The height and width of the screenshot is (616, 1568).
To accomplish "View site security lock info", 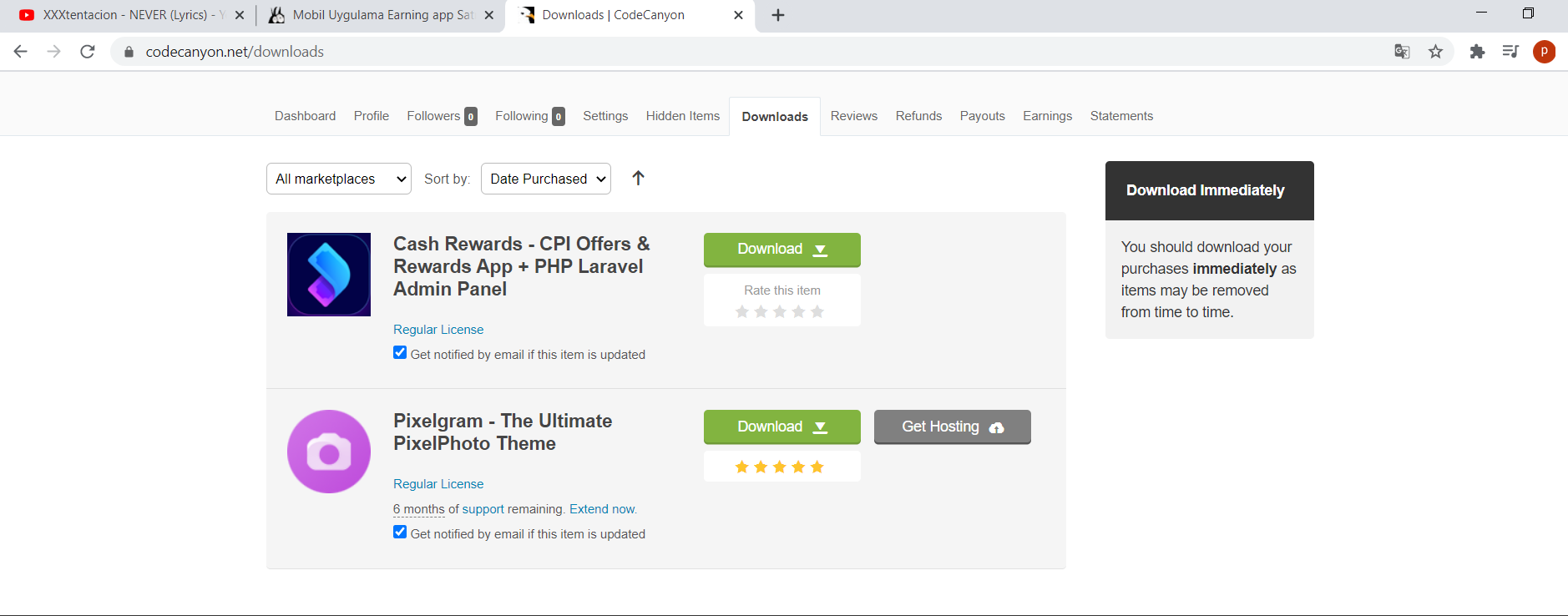I will pos(129,52).
